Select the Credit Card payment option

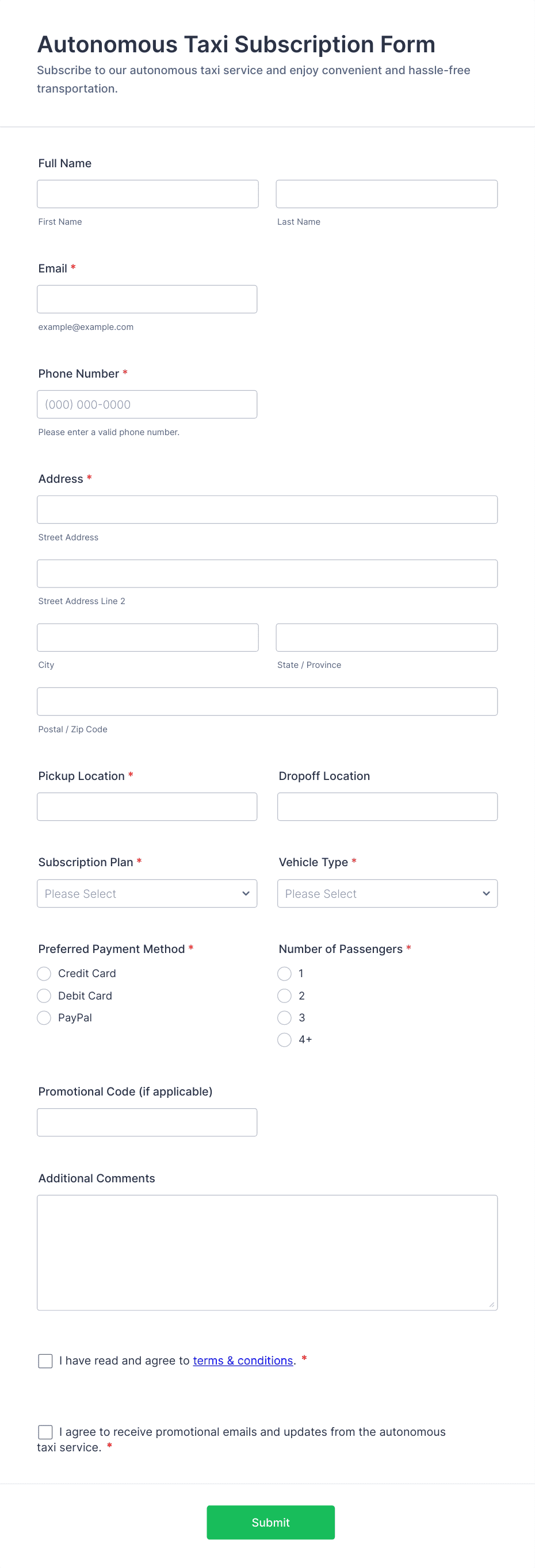pyautogui.click(x=43, y=973)
